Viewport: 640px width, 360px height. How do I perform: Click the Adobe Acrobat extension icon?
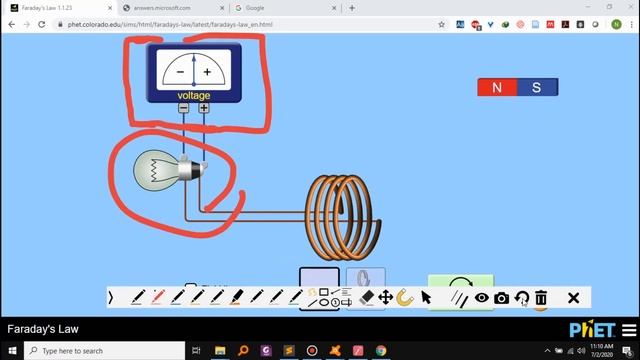coord(565,24)
